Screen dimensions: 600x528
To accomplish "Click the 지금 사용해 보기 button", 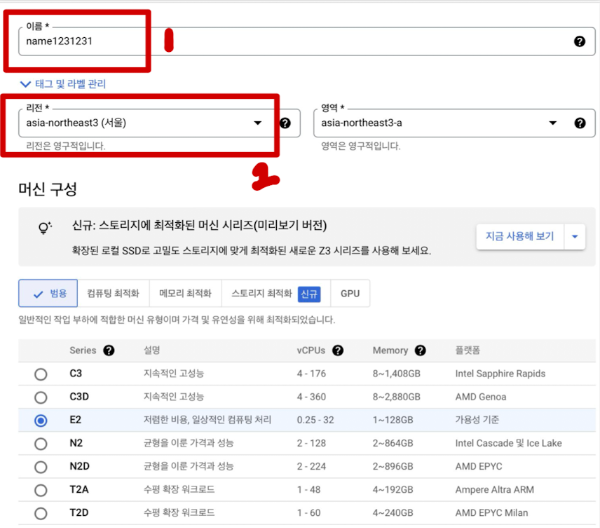I will tap(520, 236).
